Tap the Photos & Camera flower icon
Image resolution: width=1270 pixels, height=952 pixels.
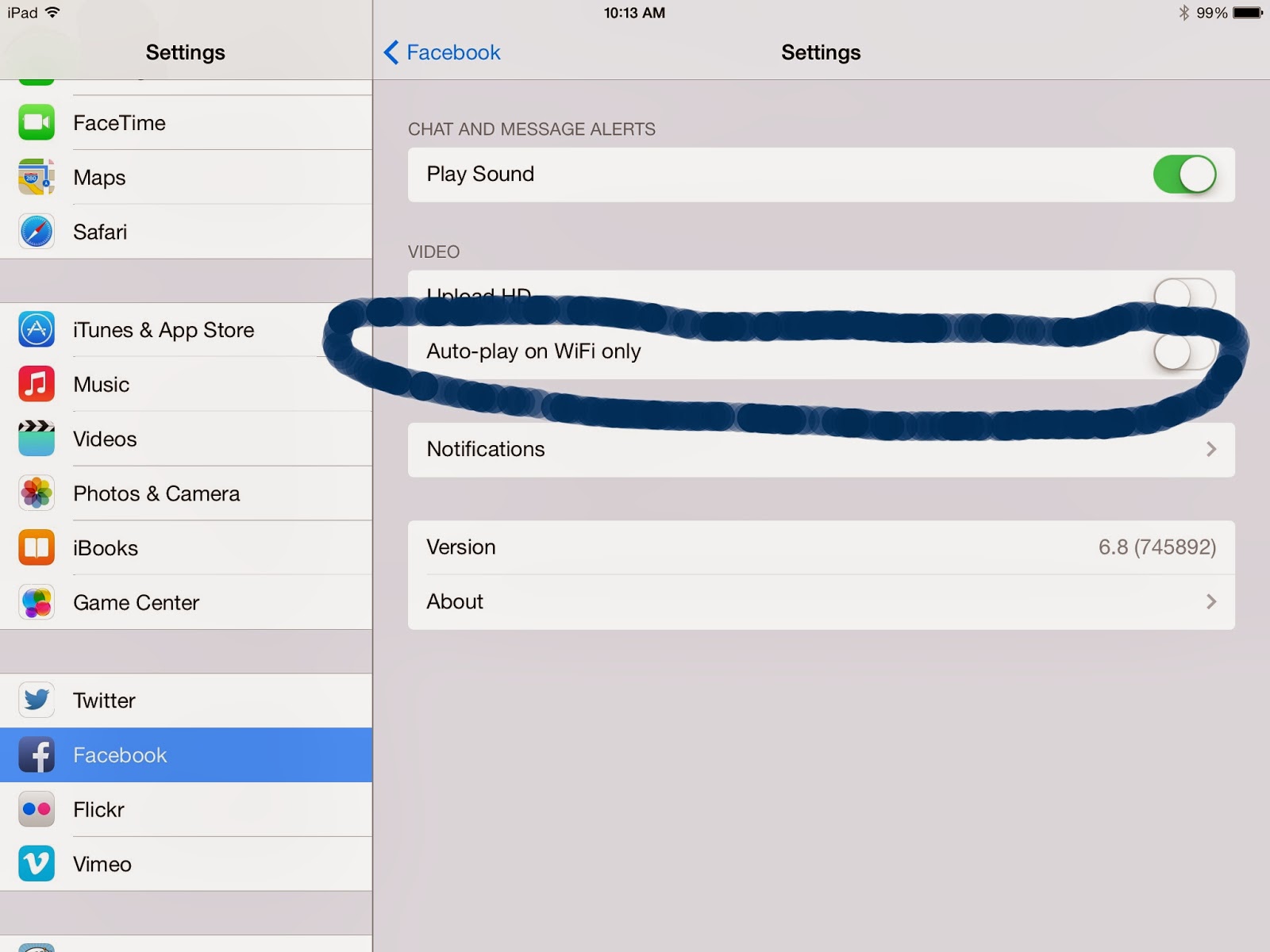click(x=37, y=493)
